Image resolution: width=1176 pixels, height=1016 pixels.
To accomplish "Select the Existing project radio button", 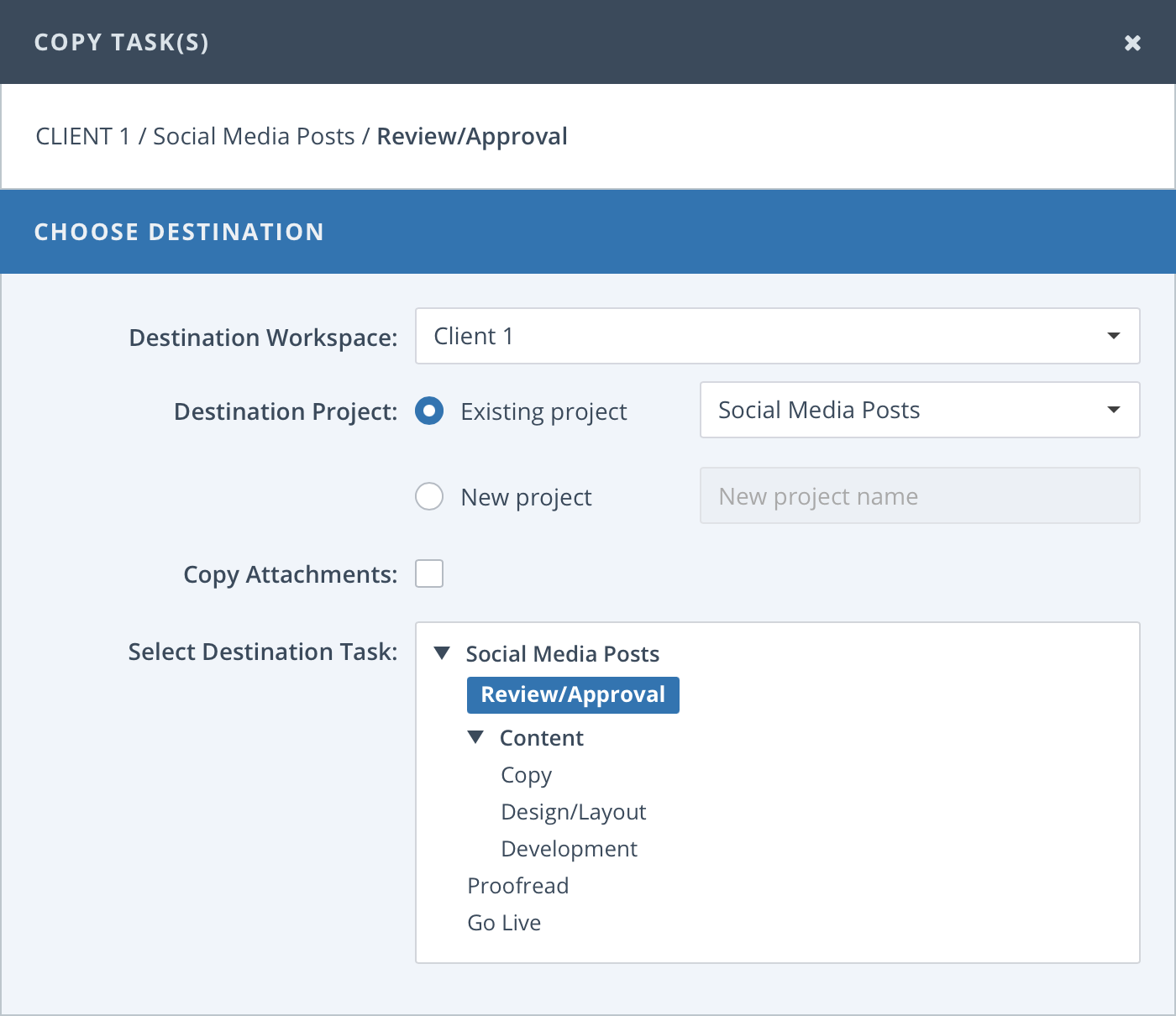I will coord(429,411).
